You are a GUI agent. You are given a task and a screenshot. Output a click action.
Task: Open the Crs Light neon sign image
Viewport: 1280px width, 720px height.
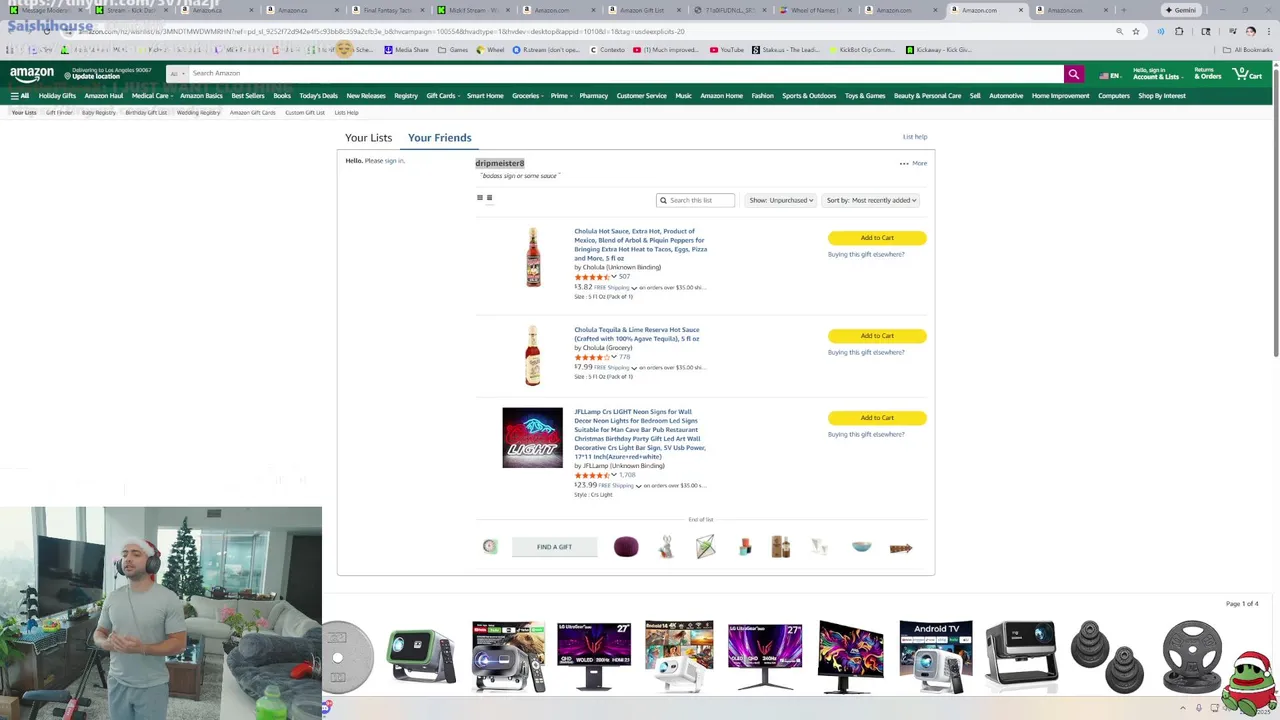click(532, 438)
